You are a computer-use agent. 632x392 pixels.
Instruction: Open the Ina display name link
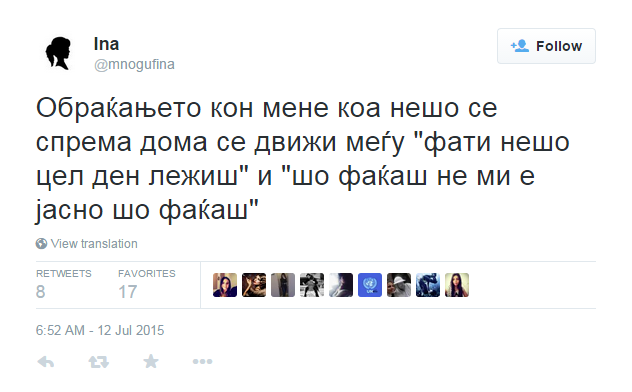[106, 44]
